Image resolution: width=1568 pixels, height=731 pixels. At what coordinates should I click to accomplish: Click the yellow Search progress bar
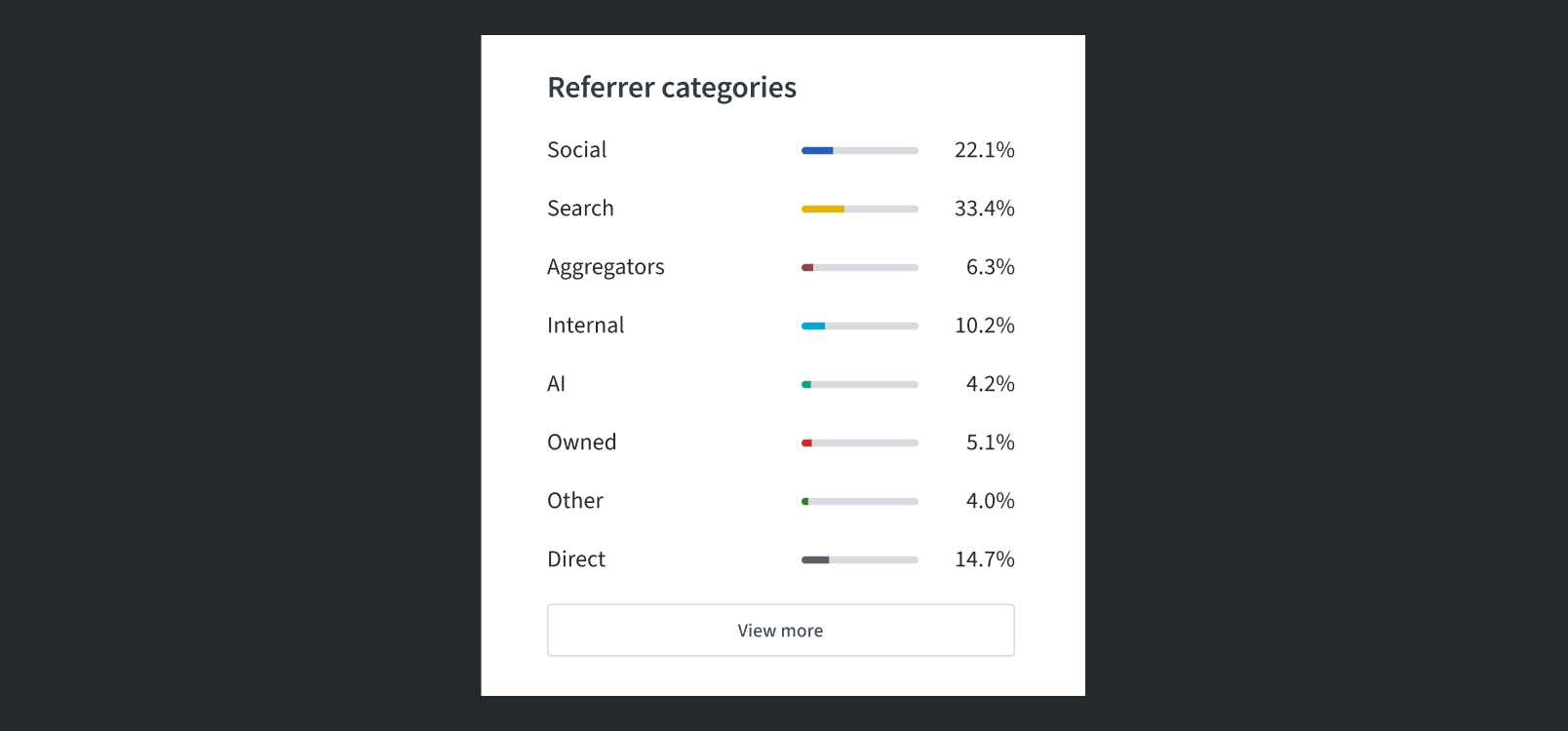click(859, 209)
